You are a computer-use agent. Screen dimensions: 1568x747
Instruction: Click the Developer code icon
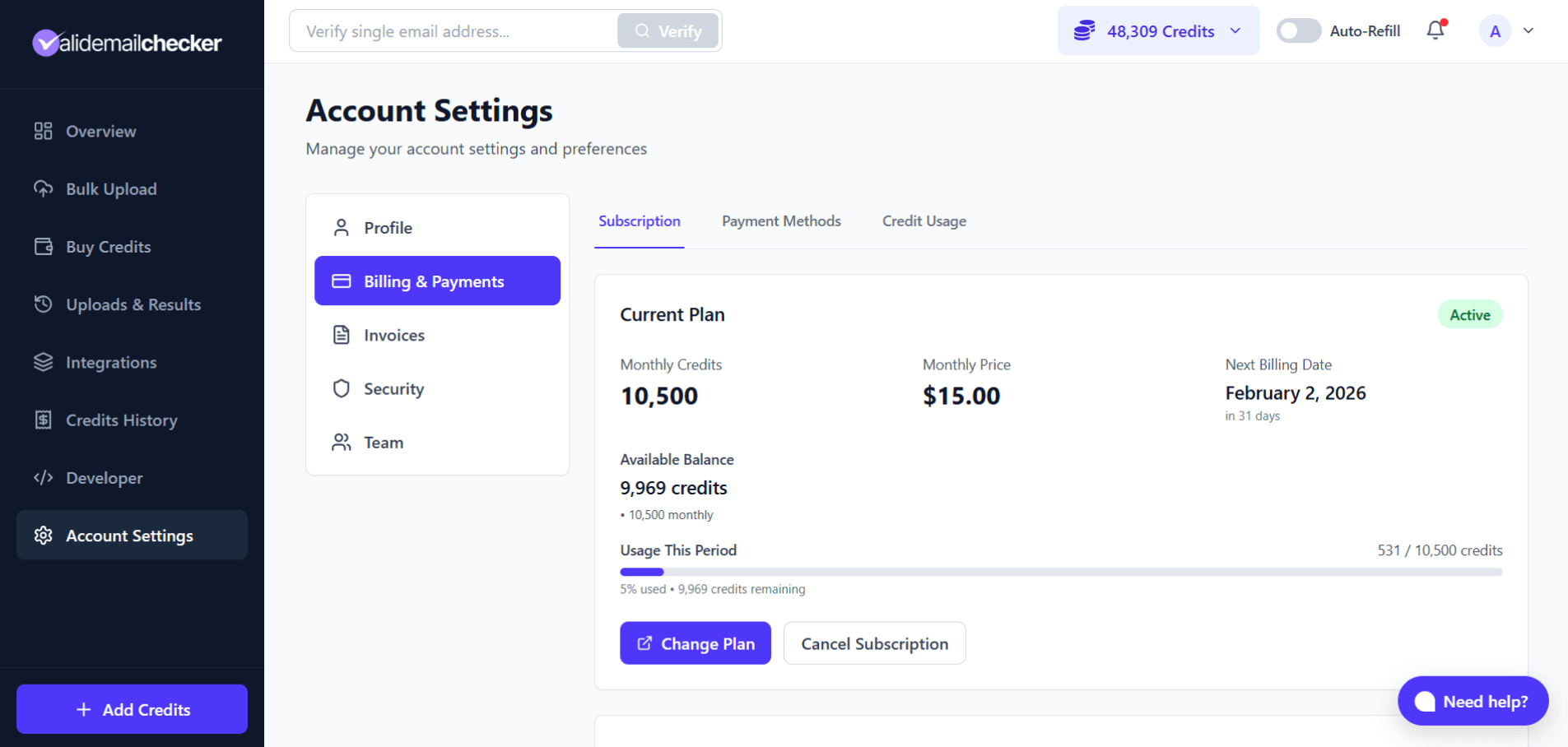pos(44,477)
